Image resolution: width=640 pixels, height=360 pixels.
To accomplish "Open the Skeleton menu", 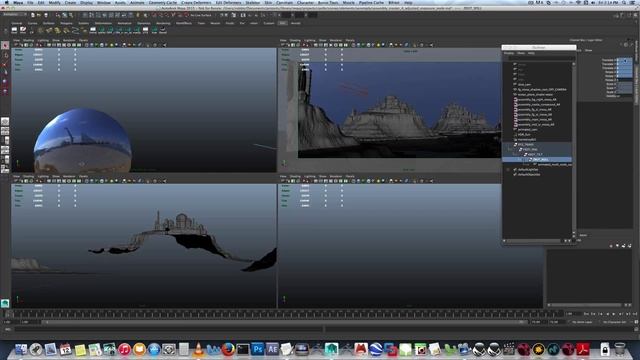I will (x=253, y=2).
